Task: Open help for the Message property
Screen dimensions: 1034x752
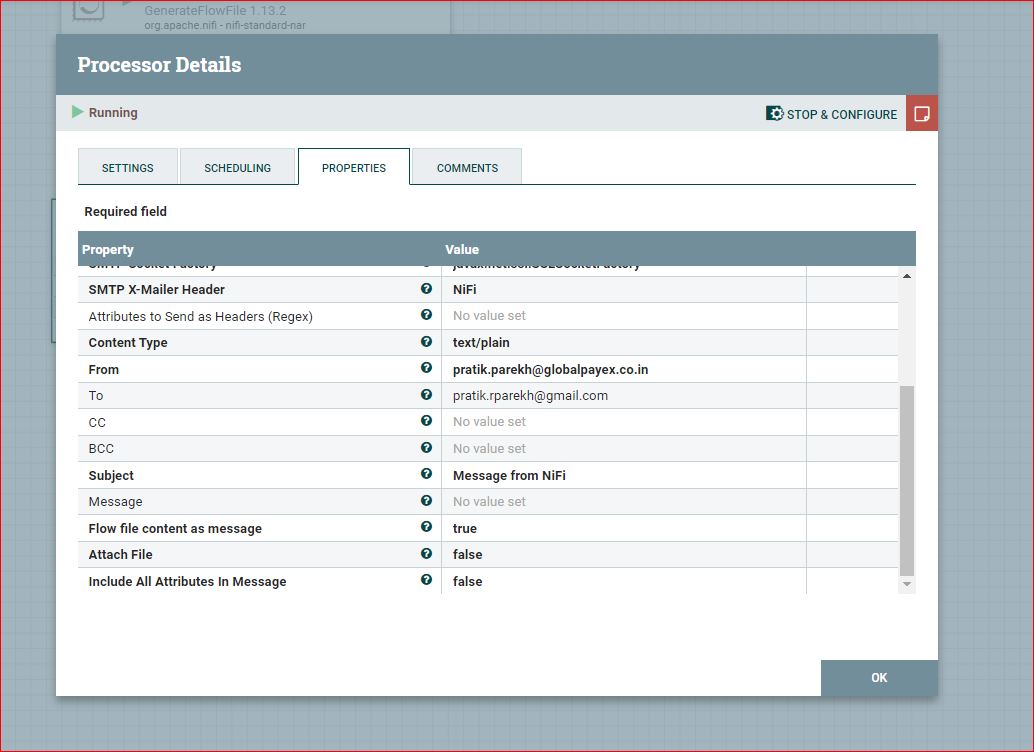Action: 426,501
